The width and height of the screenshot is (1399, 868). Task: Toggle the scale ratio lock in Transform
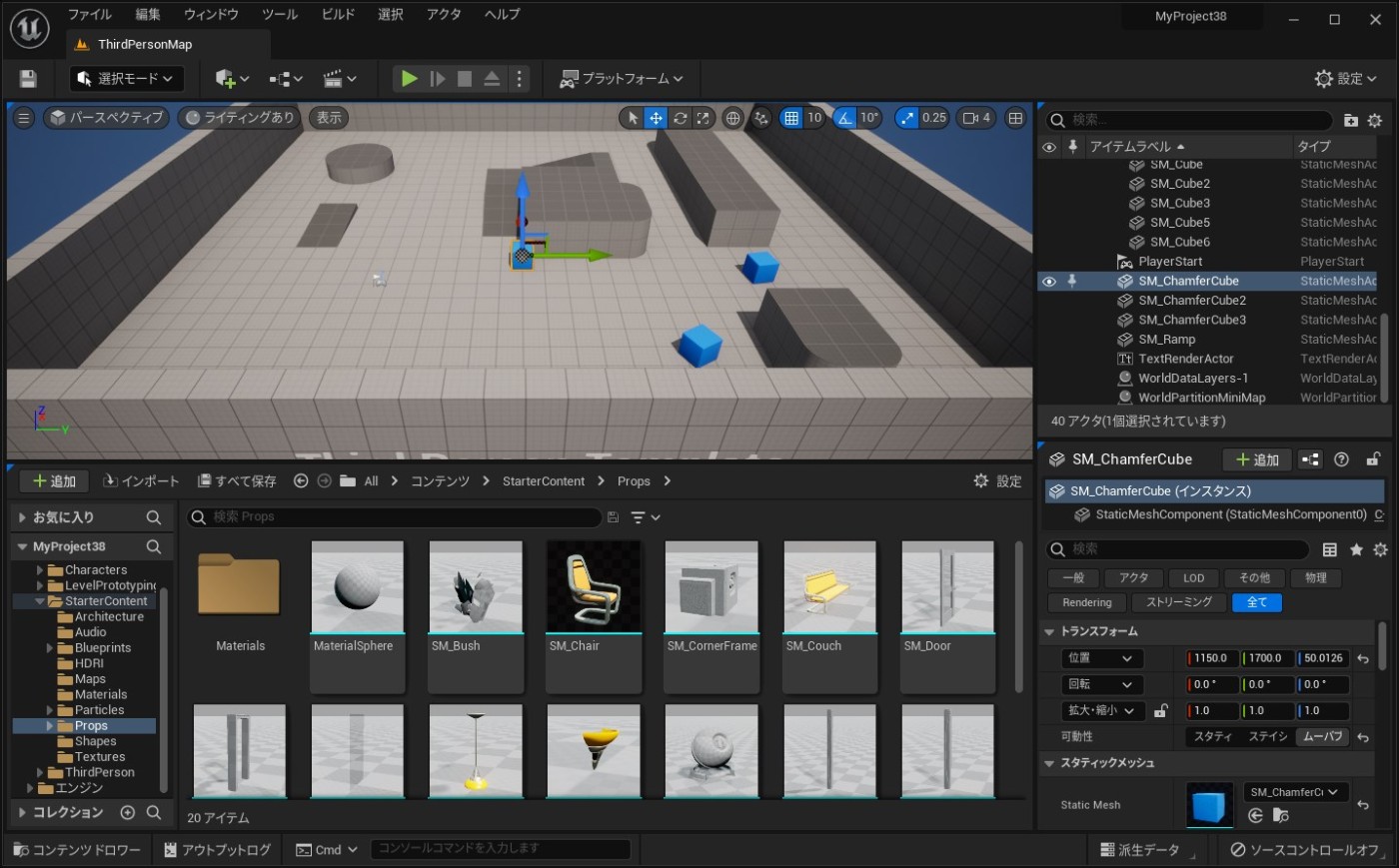click(x=1161, y=711)
